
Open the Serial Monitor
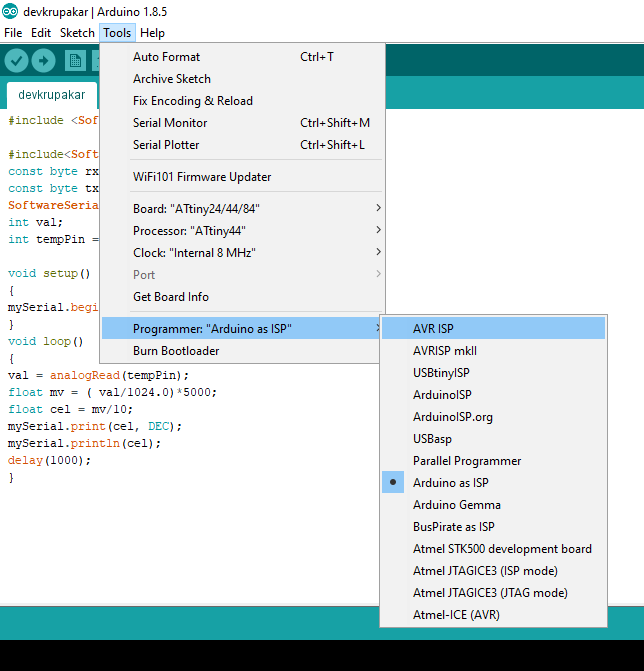coord(242,123)
